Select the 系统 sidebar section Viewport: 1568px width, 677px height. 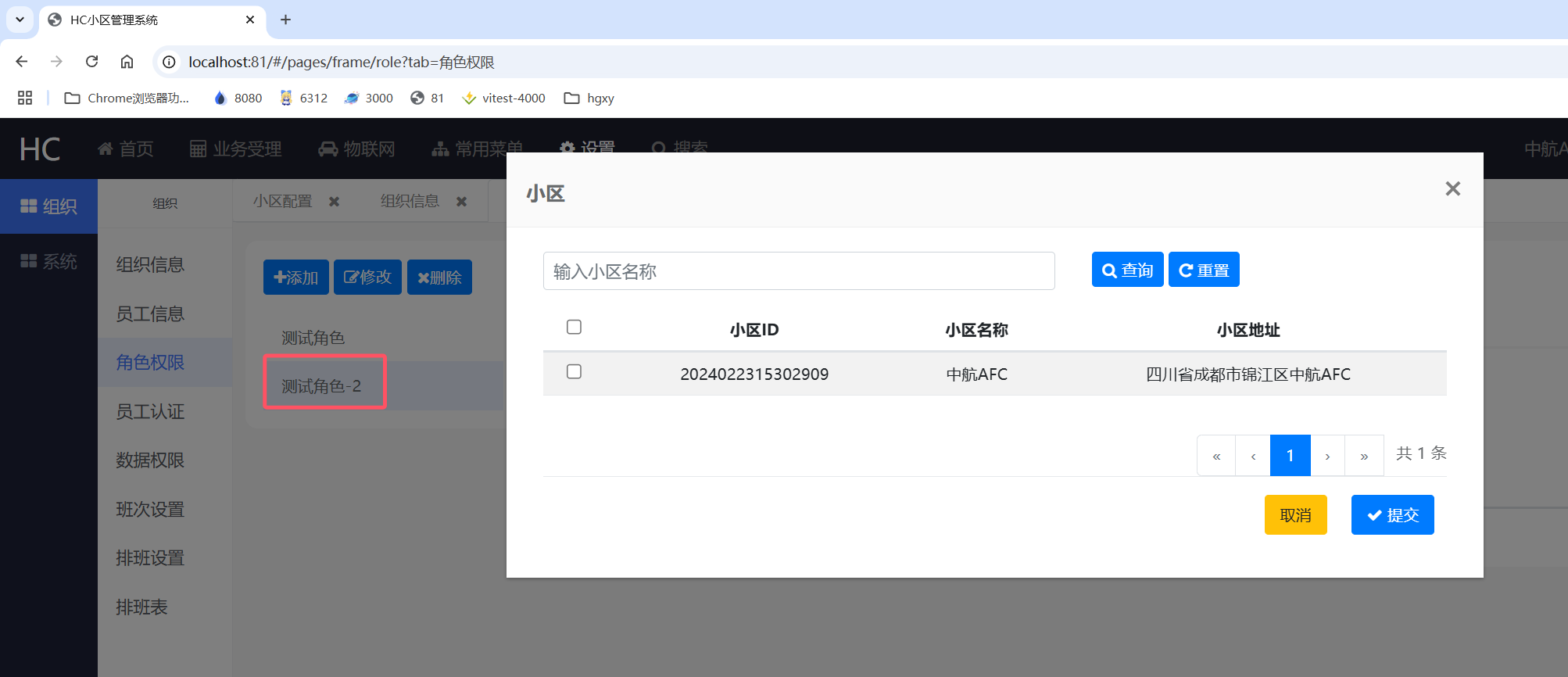click(x=48, y=261)
